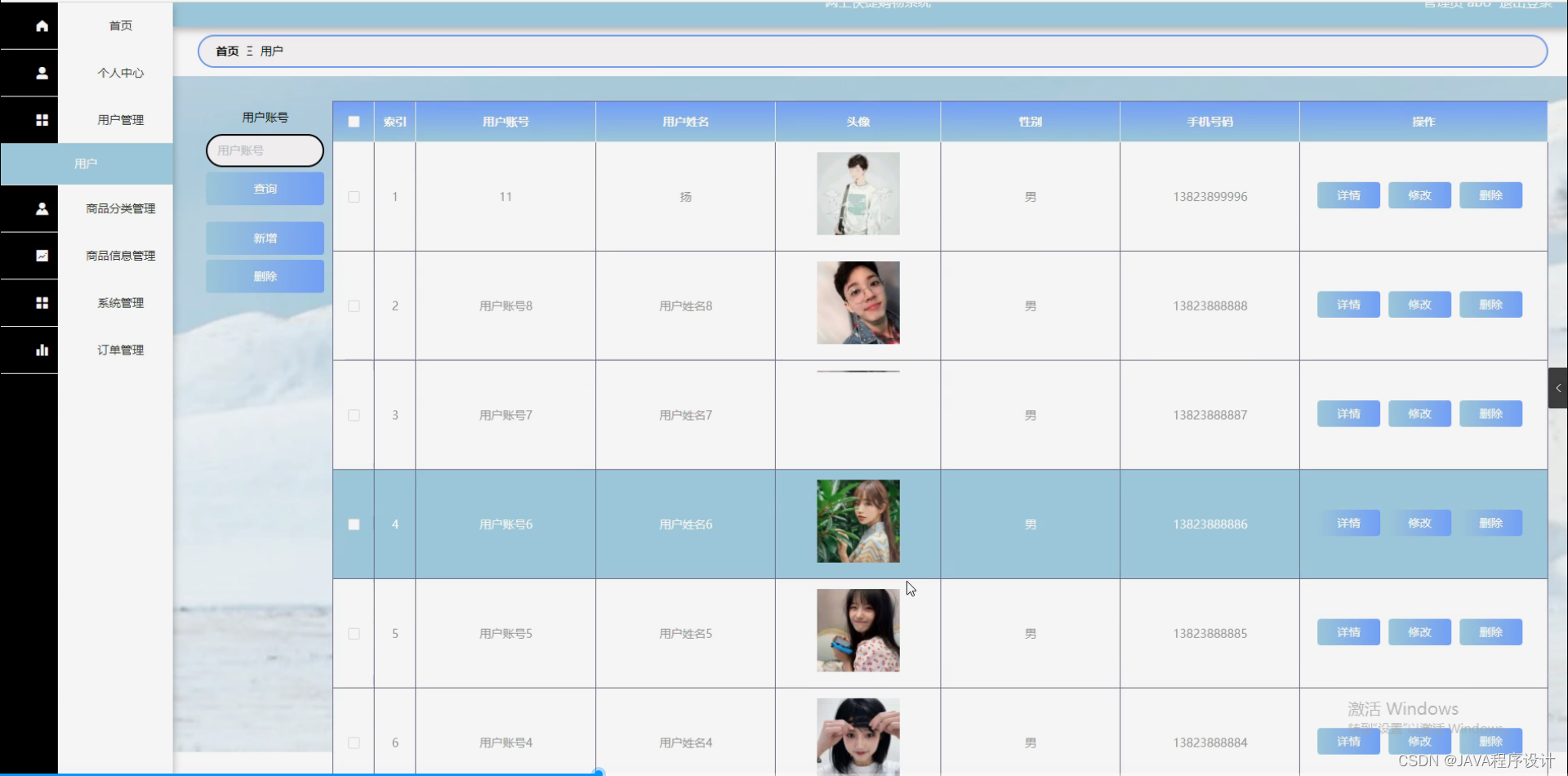Click the chart icon beside 商品信息管理

point(42,256)
